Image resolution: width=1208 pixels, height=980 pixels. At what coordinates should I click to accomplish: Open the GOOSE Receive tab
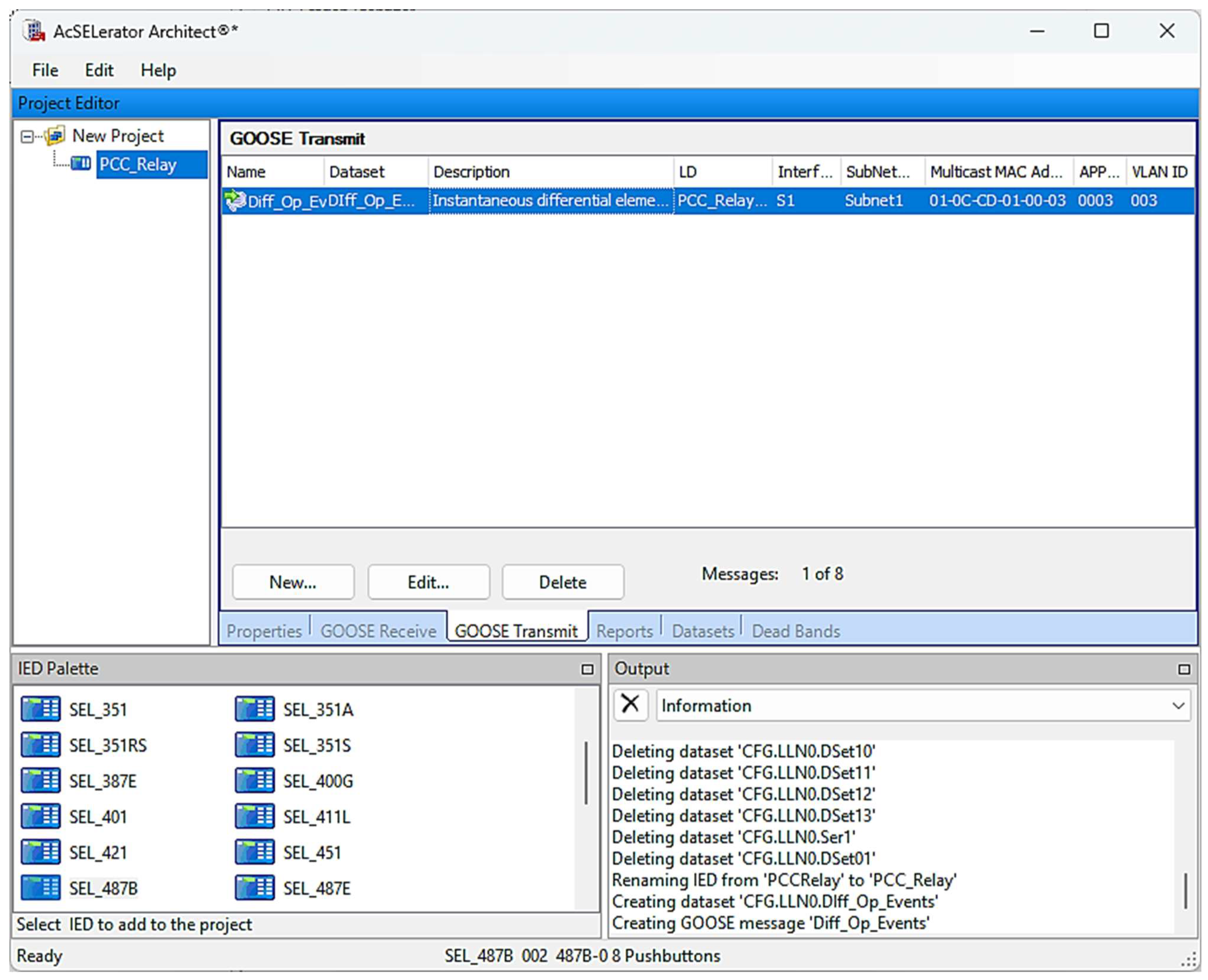coord(378,630)
